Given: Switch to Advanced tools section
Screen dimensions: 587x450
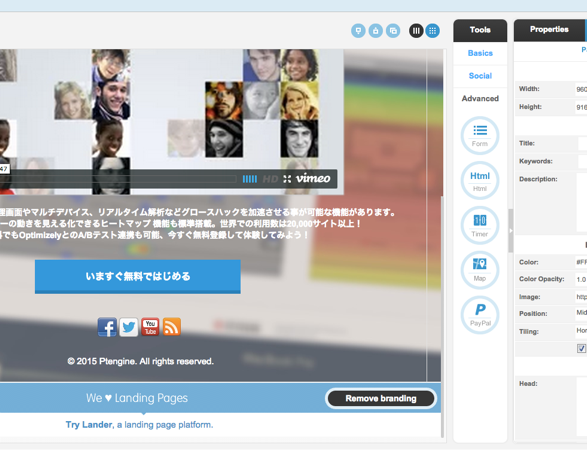Looking at the screenshot, I should tap(480, 98).
